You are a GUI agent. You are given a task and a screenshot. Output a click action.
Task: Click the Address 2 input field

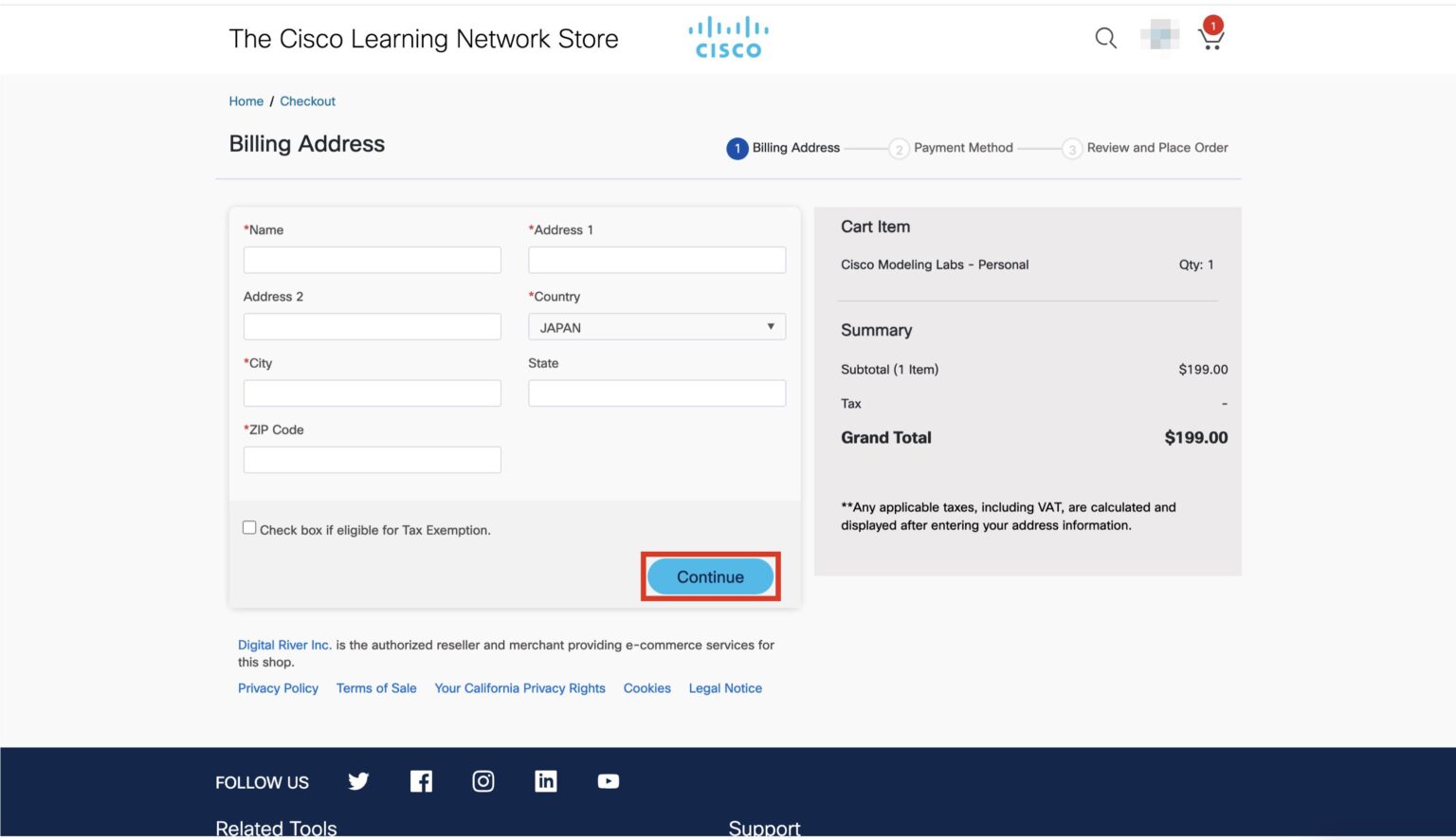tap(373, 327)
